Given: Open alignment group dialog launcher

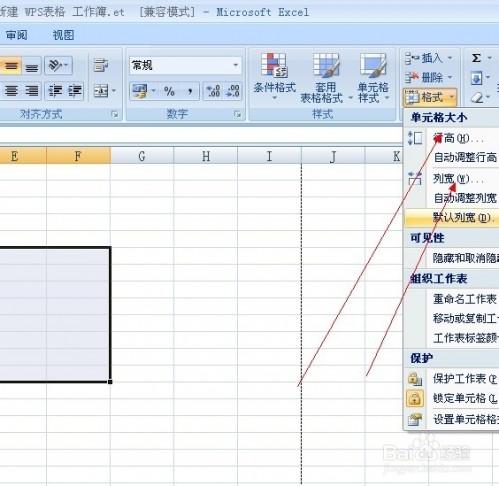Looking at the screenshot, I should [x=114, y=114].
